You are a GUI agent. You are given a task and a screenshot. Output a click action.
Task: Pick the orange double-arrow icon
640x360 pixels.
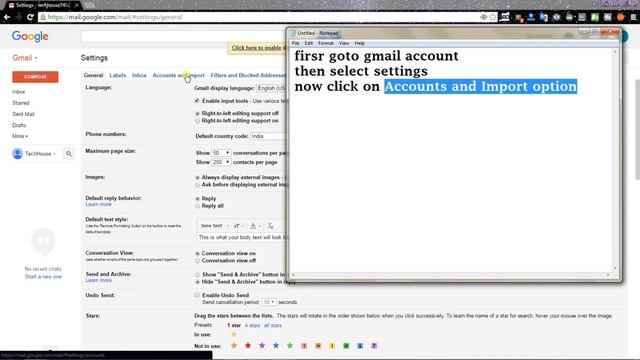pos(318,346)
